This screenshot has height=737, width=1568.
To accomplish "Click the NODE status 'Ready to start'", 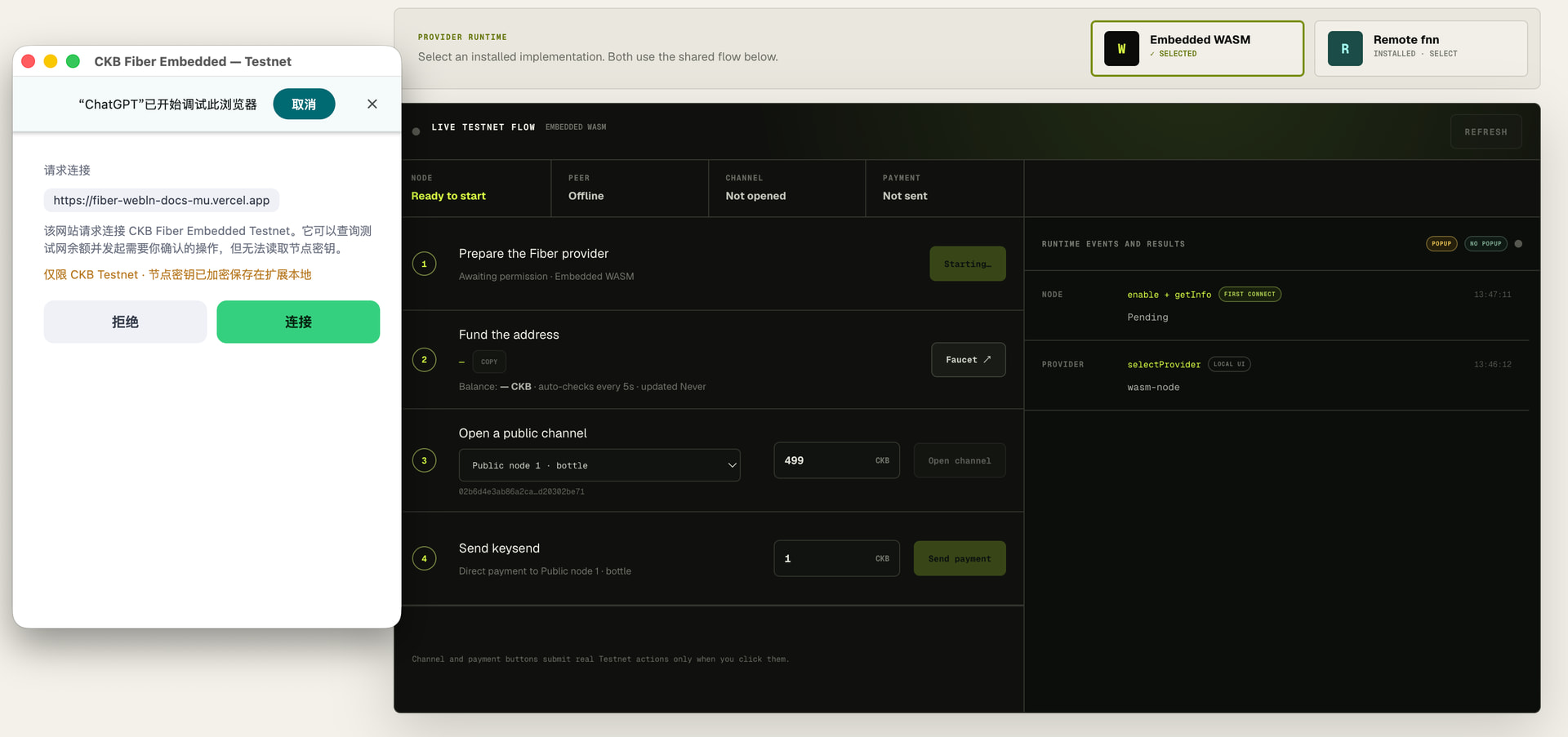I will [448, 196].
